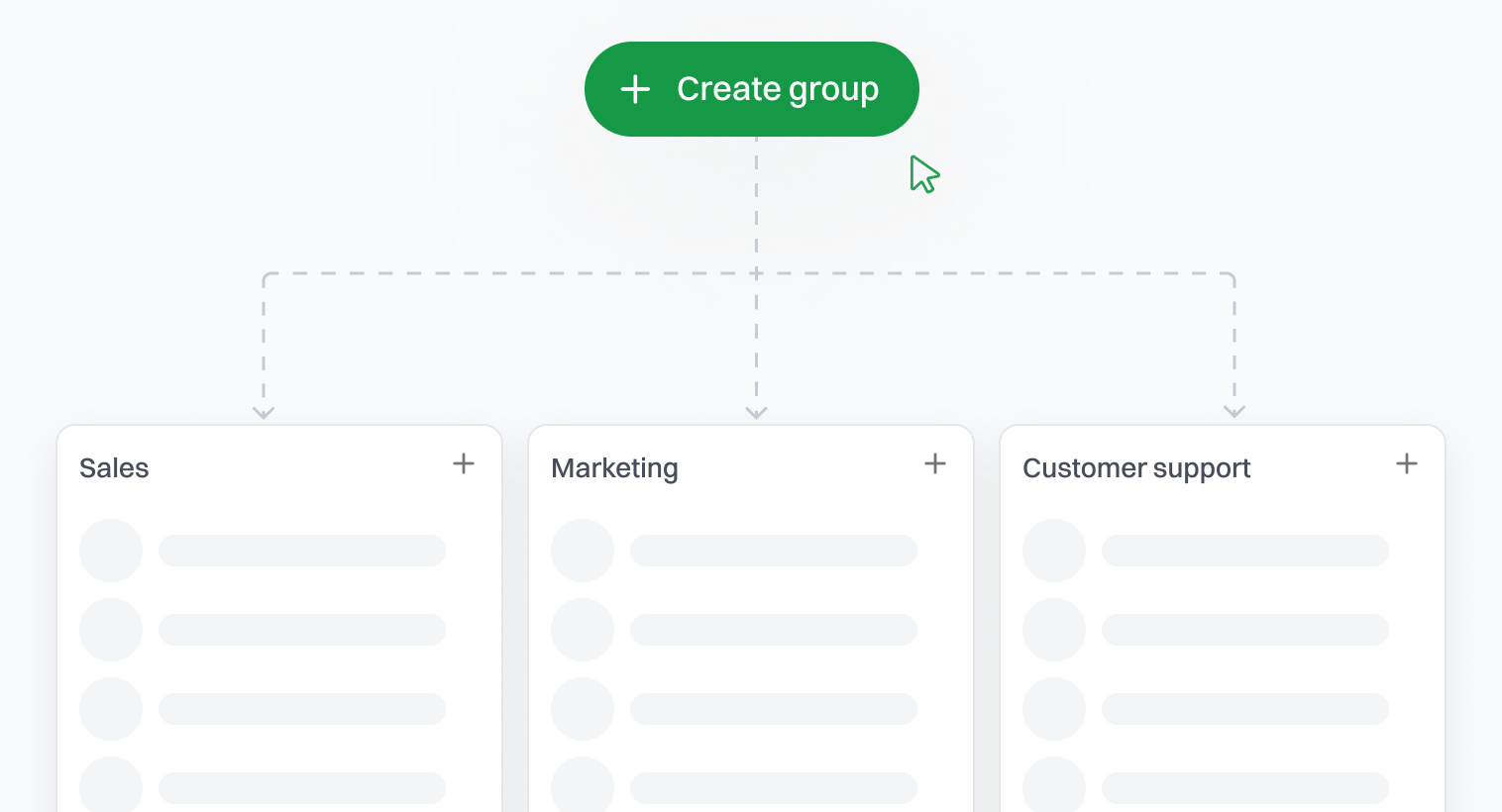Select the third member name bar in Sales
The width and height of the screenshot is (1502, 812).
(302, 709)
